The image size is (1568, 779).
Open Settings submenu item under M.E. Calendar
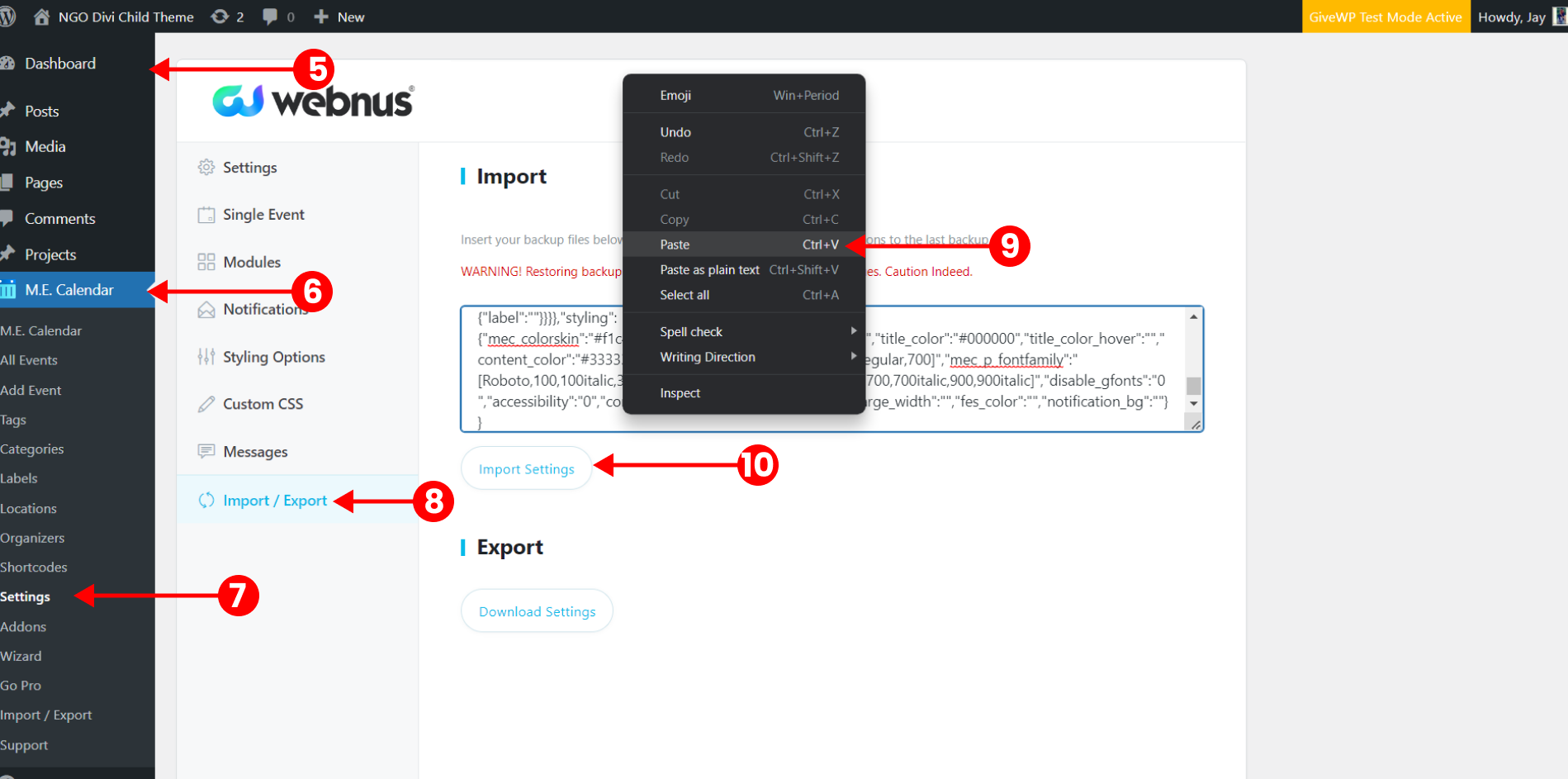[26, 596]
